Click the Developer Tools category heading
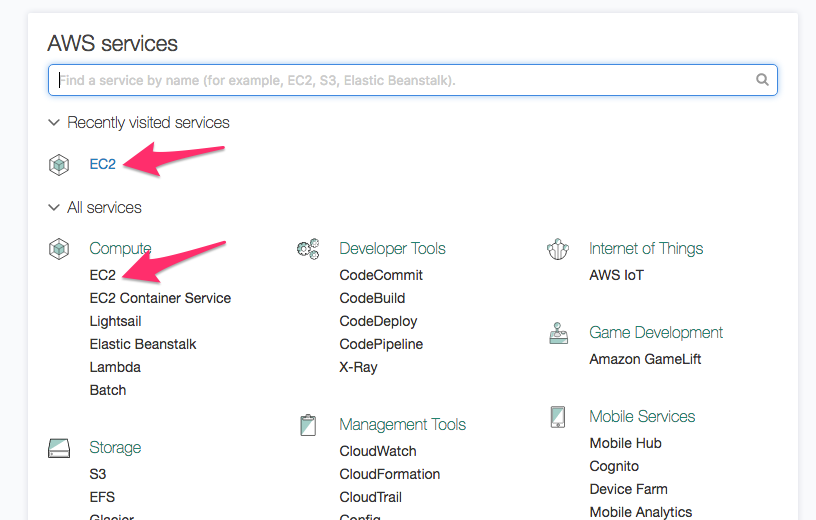The width and height of the screenshot is (816, 520). pos(392,249)
